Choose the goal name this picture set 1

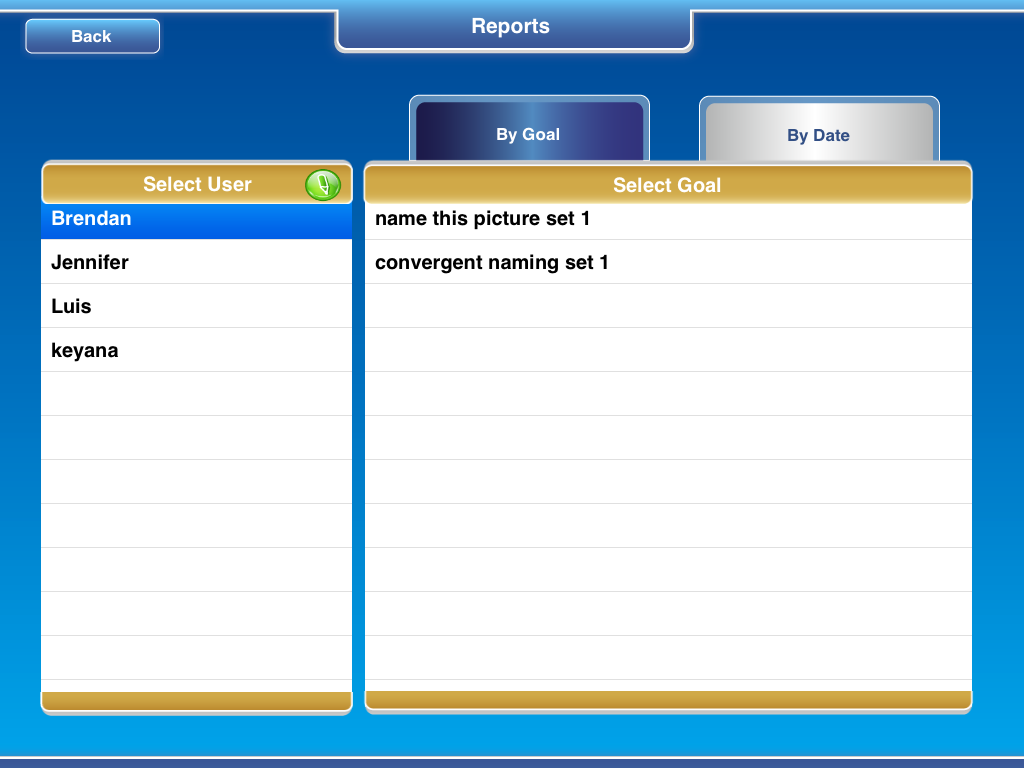pyautogui.click(x=668, y=218)
